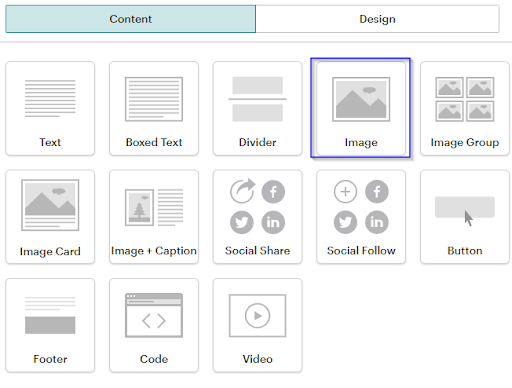Insert the Social Share block
Screen dimensions: 512x388
point(258,217)
